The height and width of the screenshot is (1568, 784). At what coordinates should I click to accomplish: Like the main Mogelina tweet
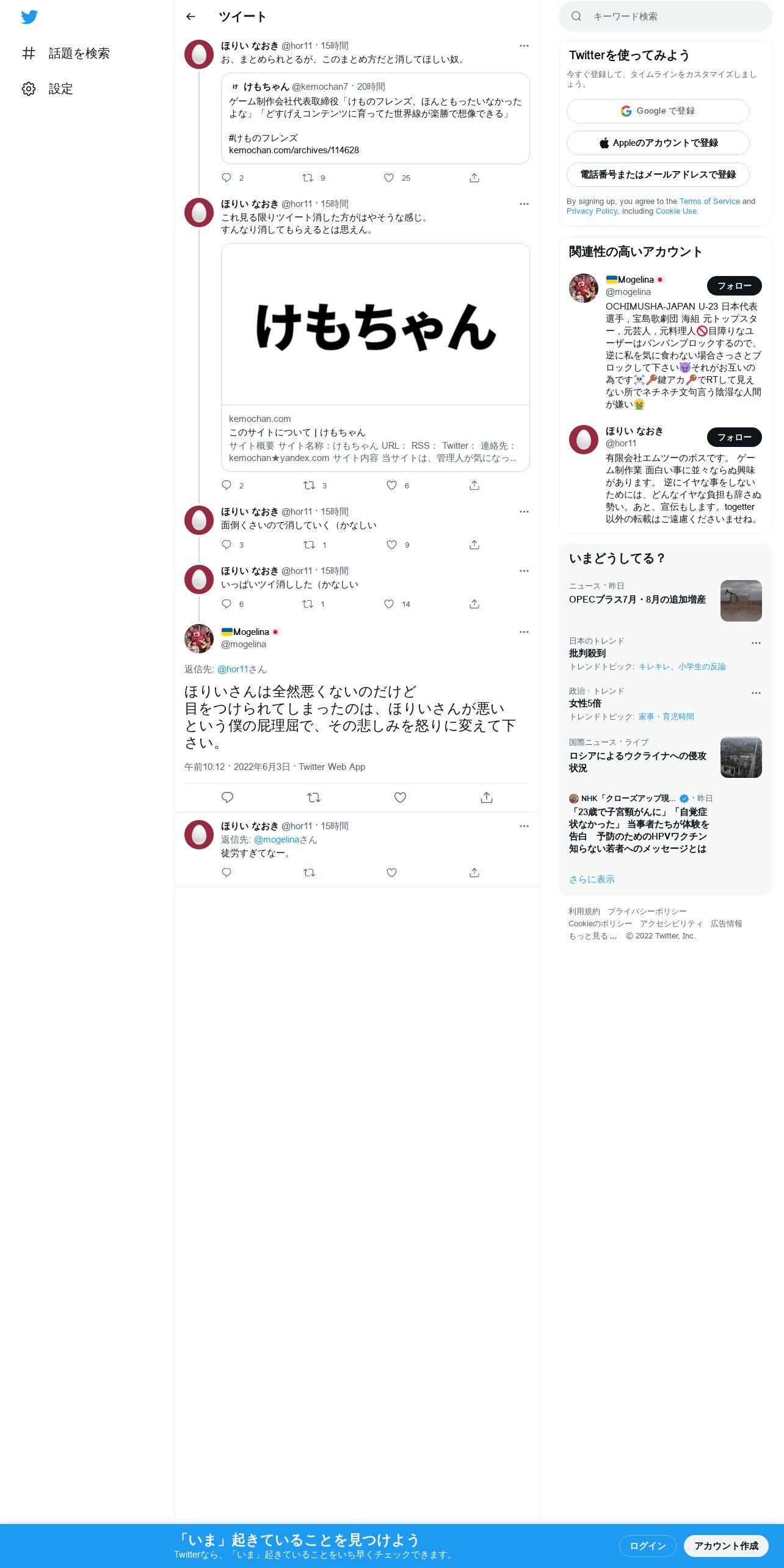[x=400, y=797]
